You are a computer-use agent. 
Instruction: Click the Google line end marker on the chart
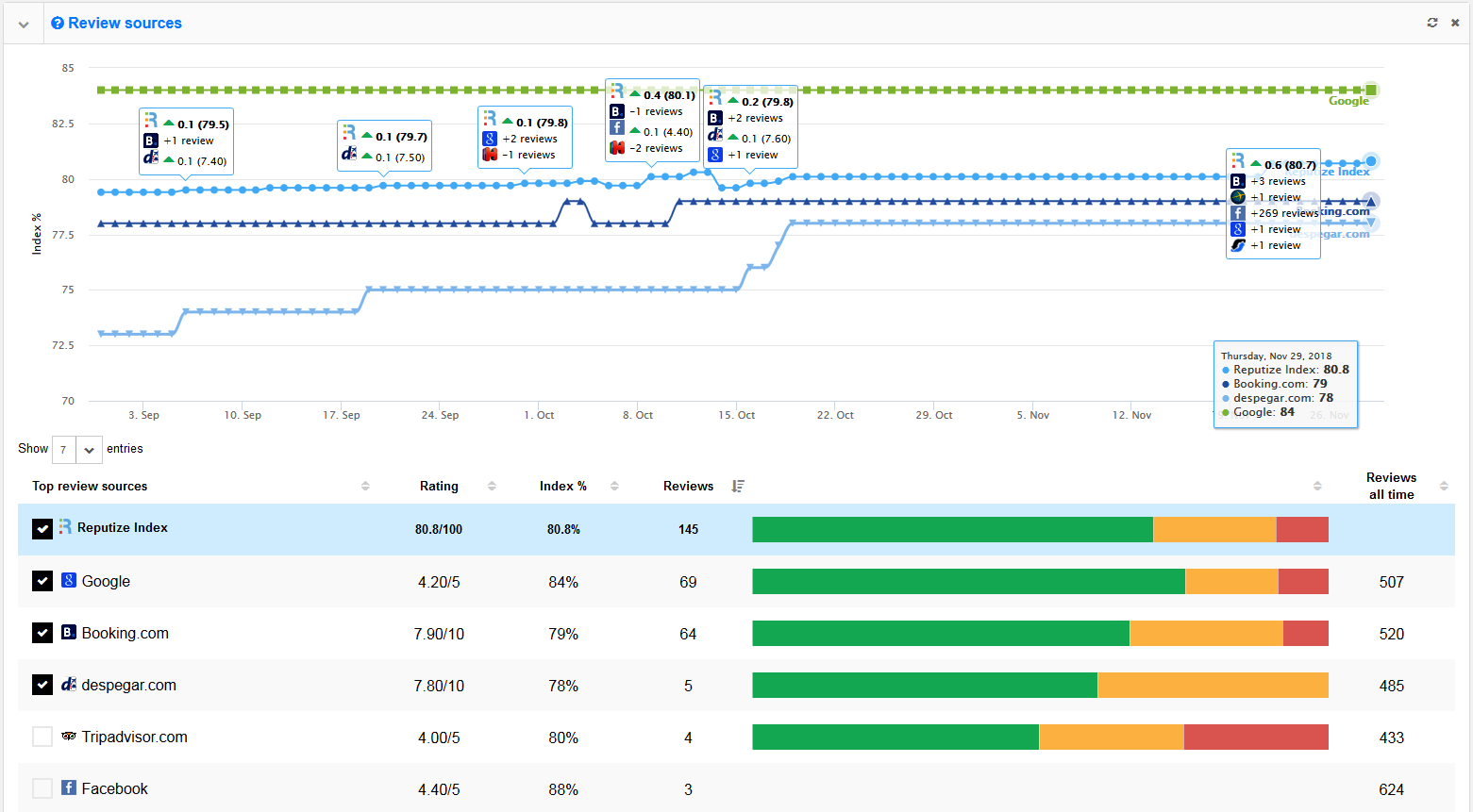pyautogui.click(x=1371, y=90)
